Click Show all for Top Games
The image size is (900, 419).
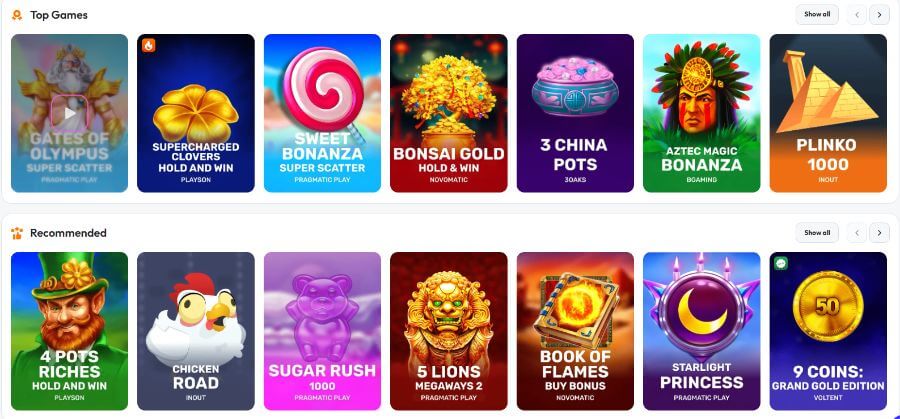(817, 14)
